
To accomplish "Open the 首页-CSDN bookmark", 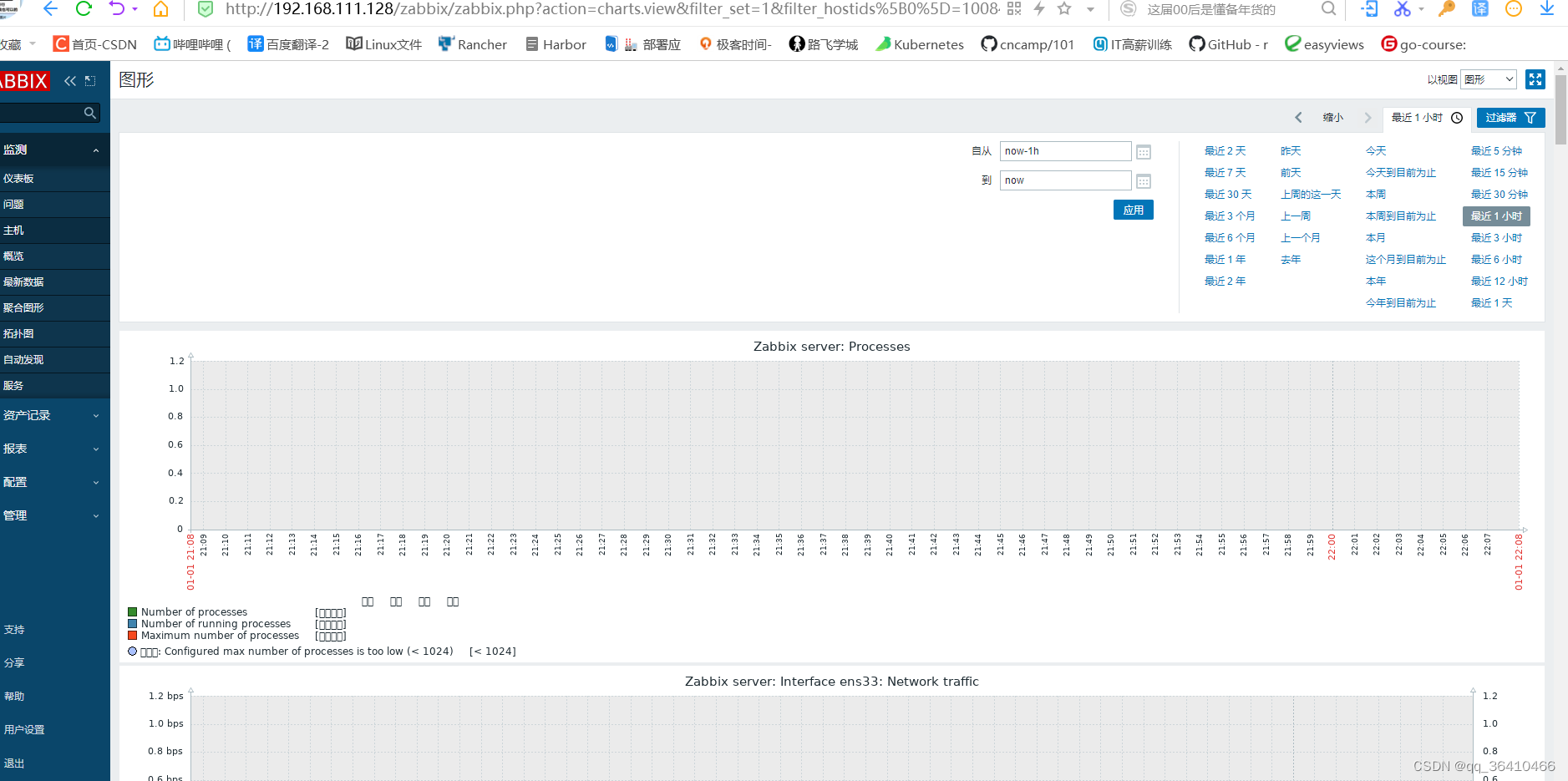I will coord(95,44).
